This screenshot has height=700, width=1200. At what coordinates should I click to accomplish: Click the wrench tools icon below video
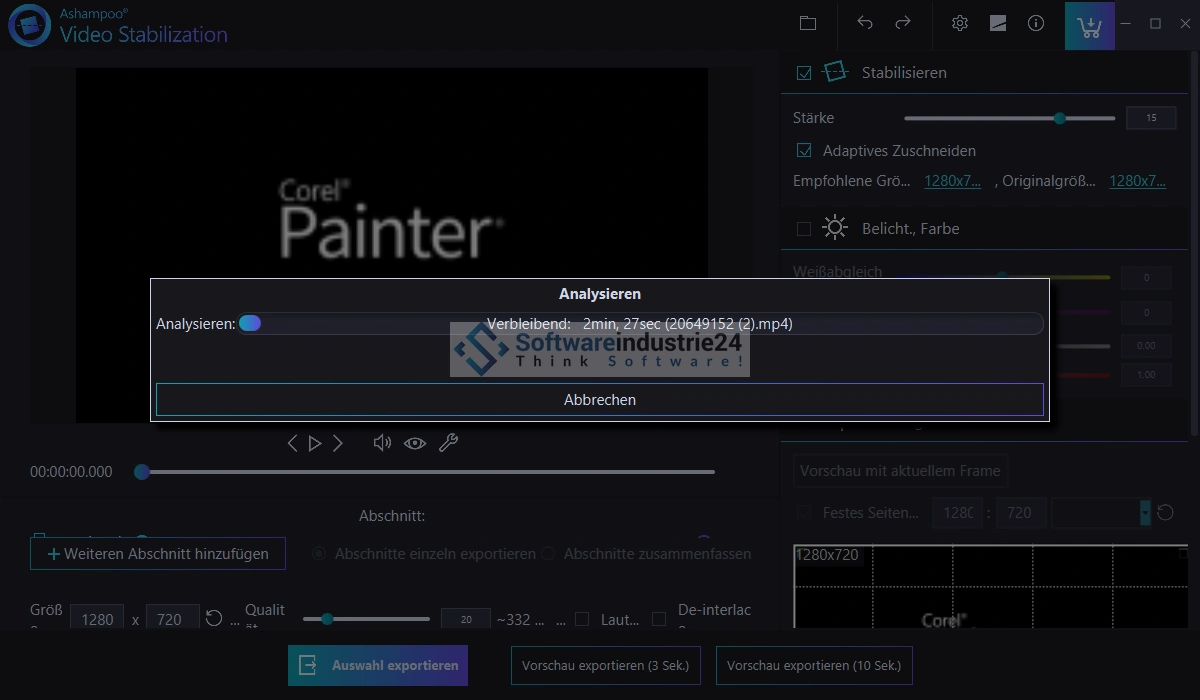(448, 443)
